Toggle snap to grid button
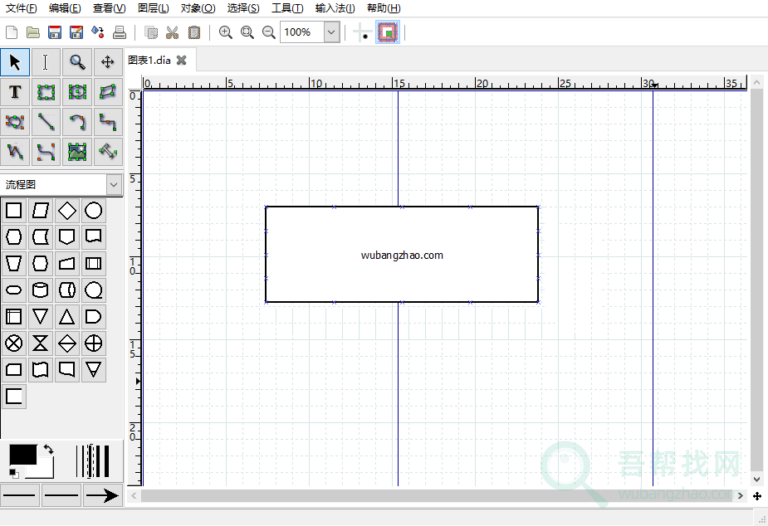The width and height of the screenshot is (768, 526). coord(361,32)
